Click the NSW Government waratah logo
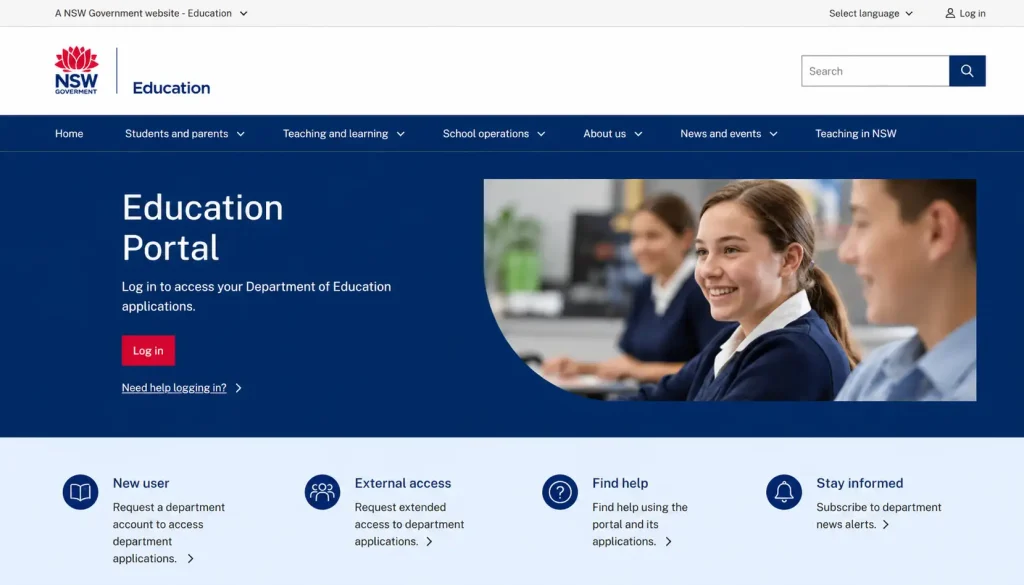Screen dimensions: 1024x585 point(76,70)
